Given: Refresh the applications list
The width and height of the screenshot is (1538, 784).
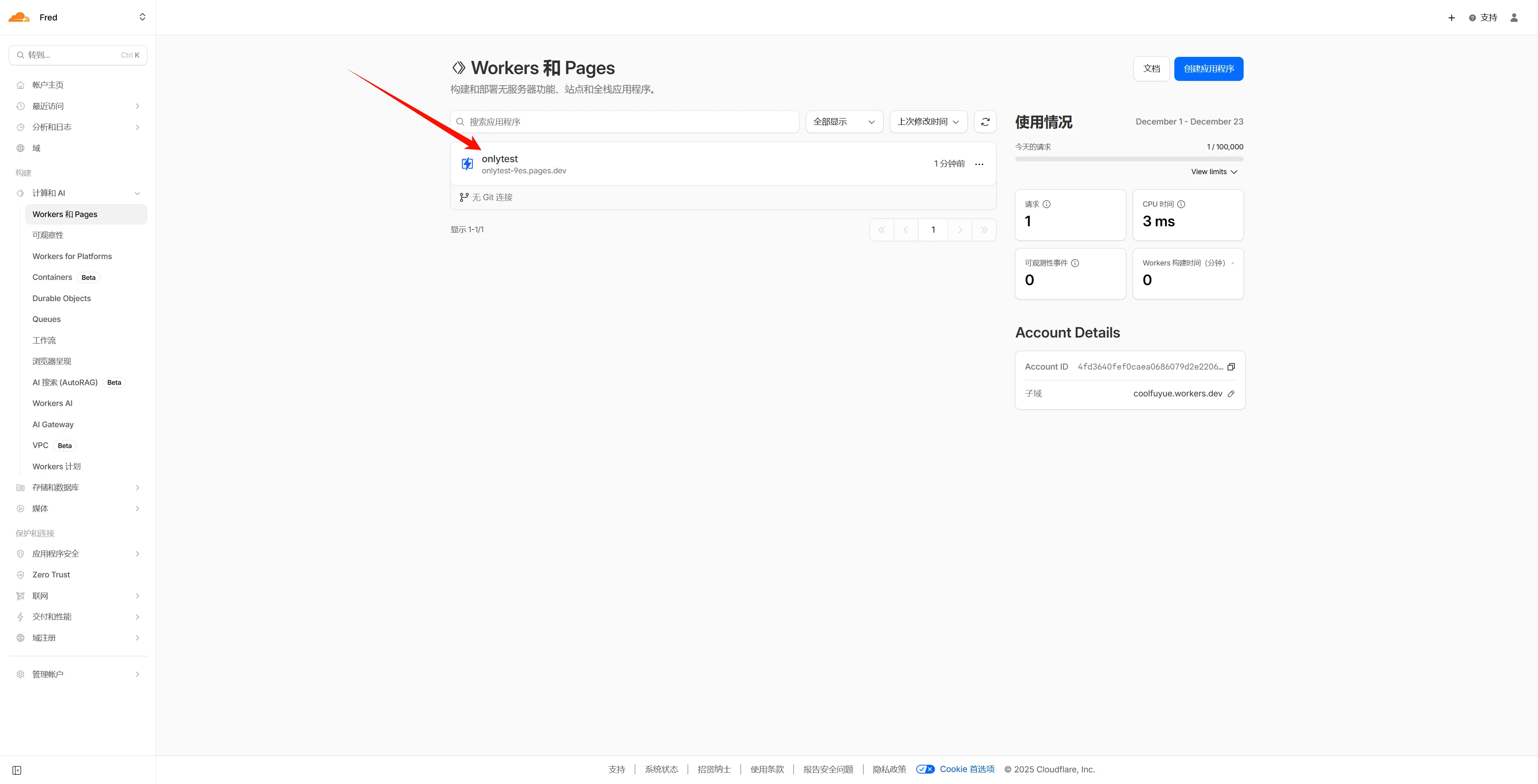Looking at the screenshot, I should (x=985, y=122).
